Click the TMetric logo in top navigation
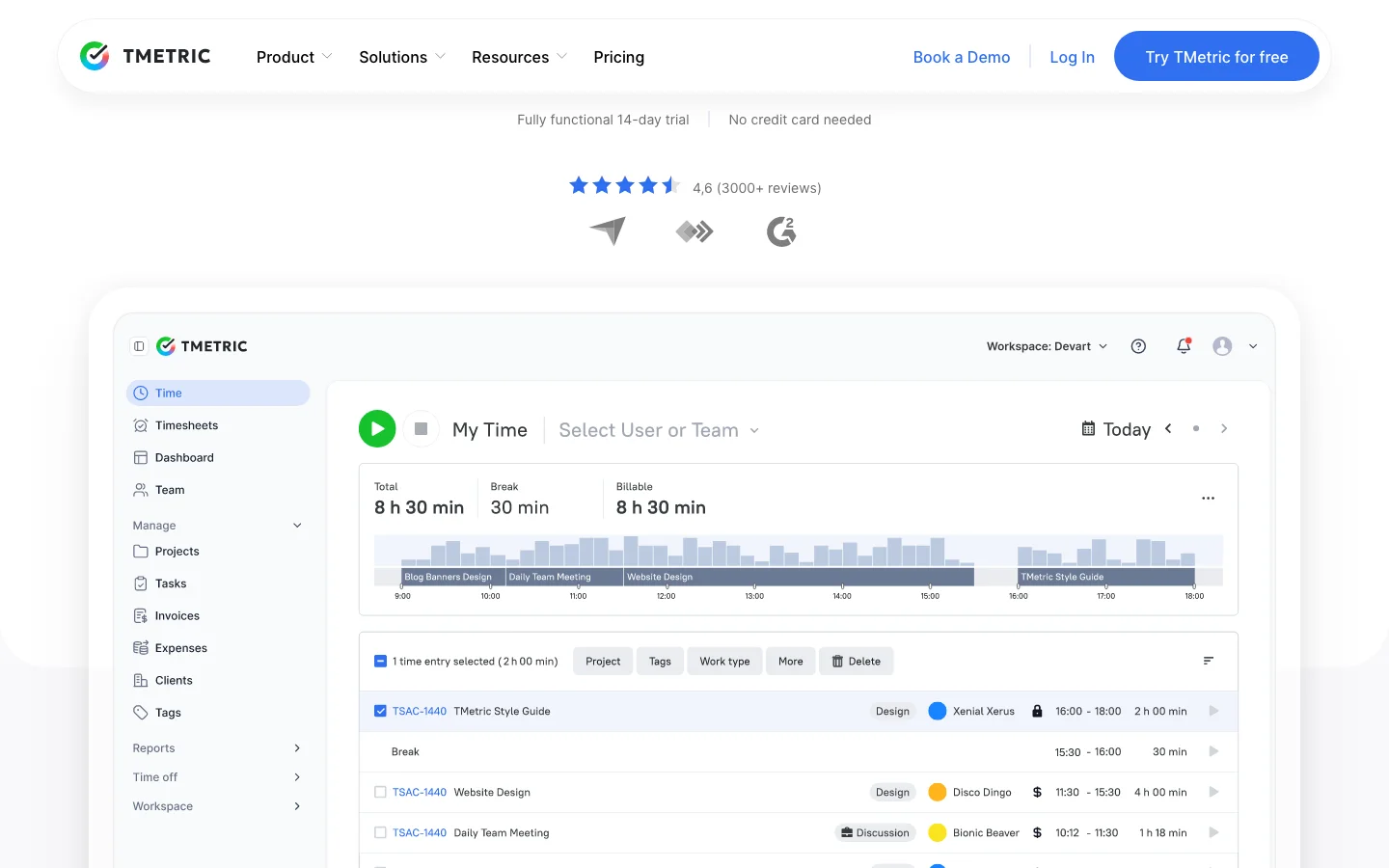Image resolution: width=1389 pixels, height=868 pixels. coord(146,56)
